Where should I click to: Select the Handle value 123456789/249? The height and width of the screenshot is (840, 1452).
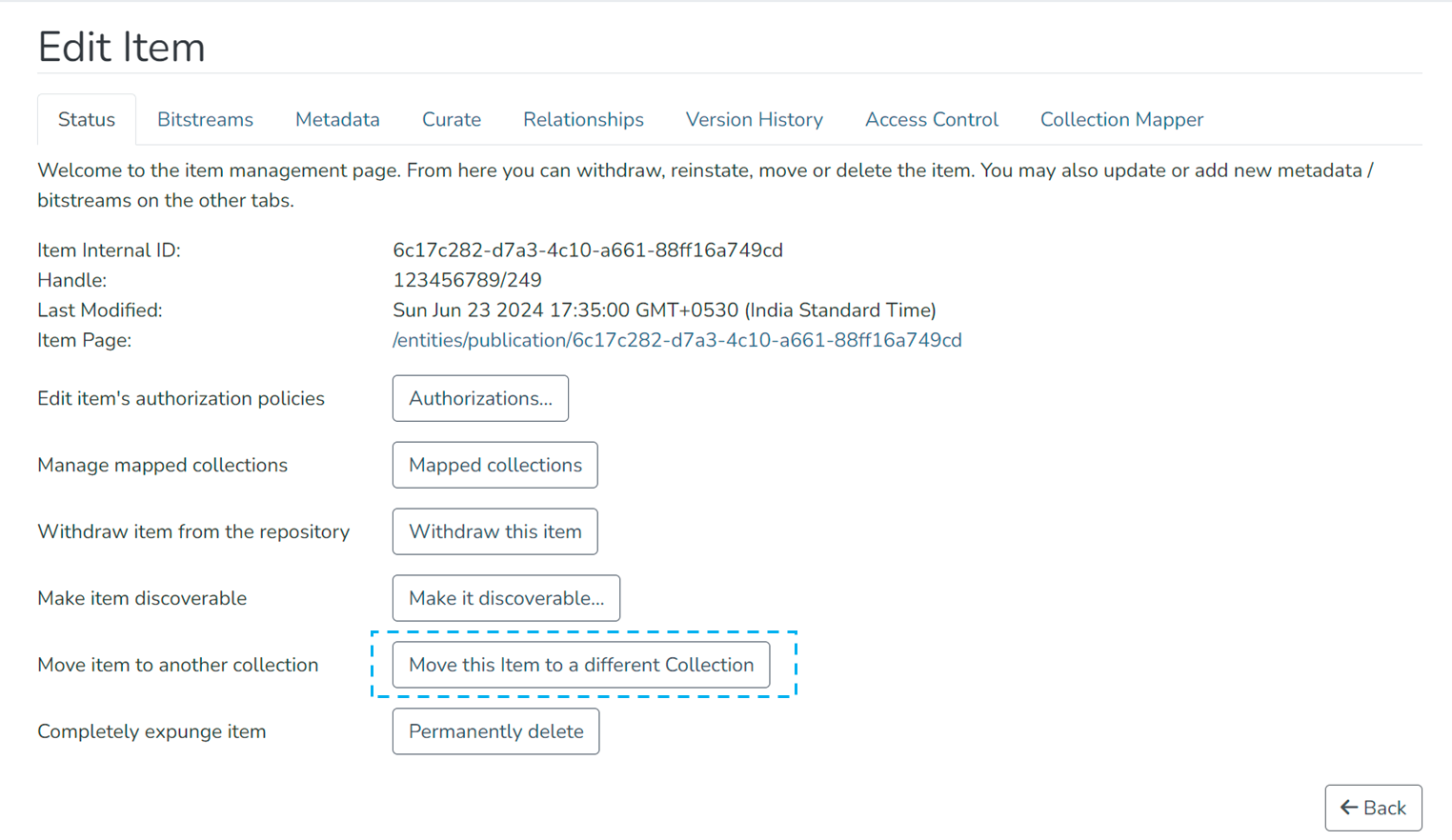[466, 279]
